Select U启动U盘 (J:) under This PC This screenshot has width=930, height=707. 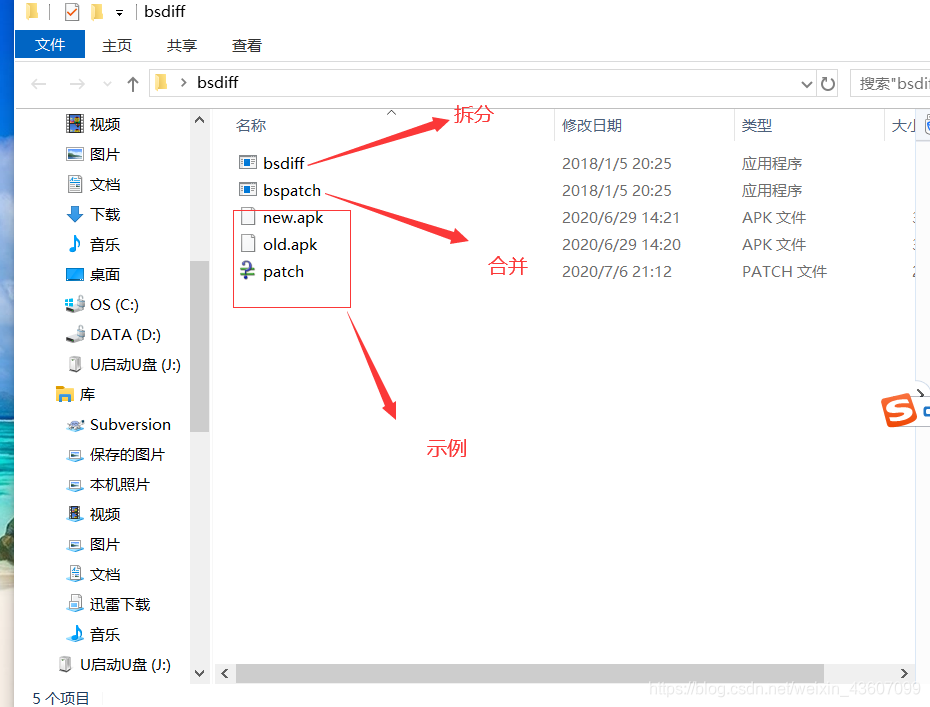pos(135,364)
